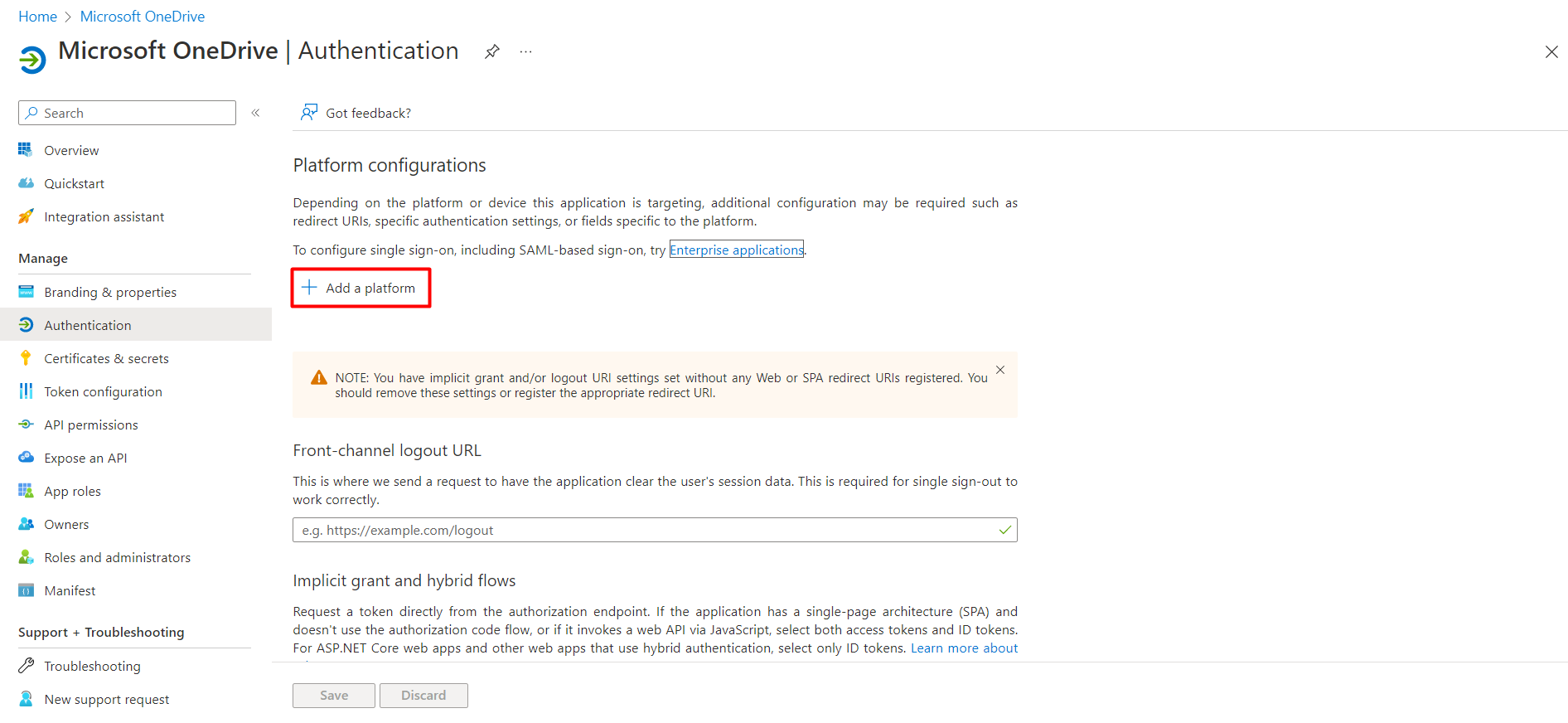Click the Integration assistant rocket icon

click(26, 216)
